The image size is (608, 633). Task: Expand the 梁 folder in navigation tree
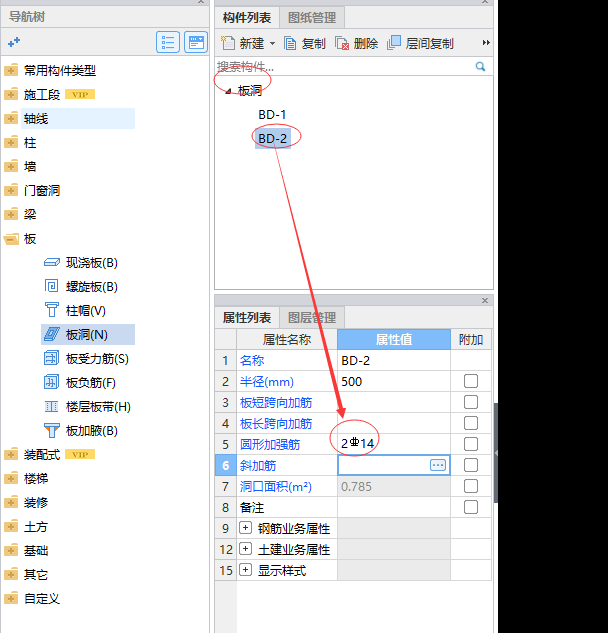11,214
